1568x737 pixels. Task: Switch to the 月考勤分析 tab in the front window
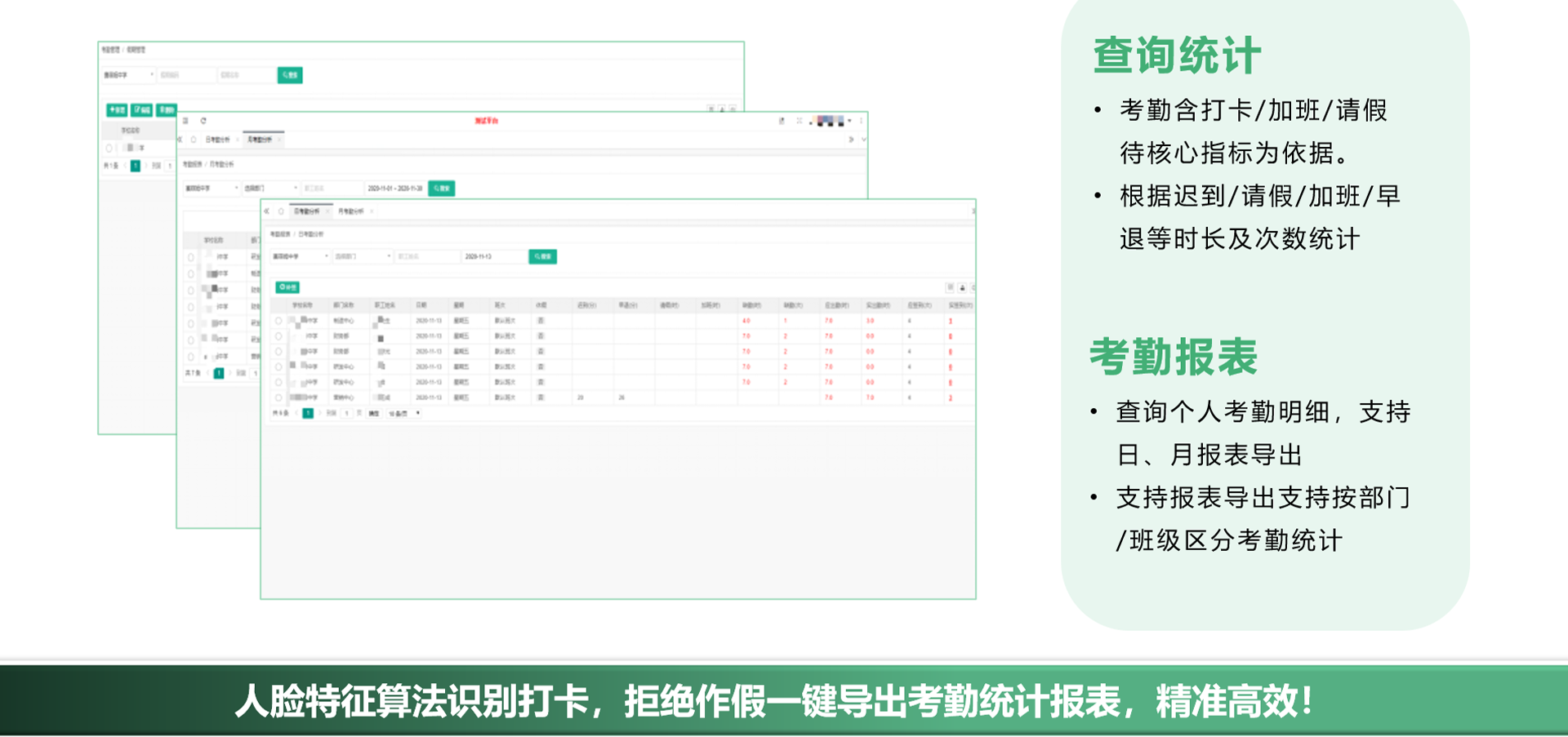351,211
